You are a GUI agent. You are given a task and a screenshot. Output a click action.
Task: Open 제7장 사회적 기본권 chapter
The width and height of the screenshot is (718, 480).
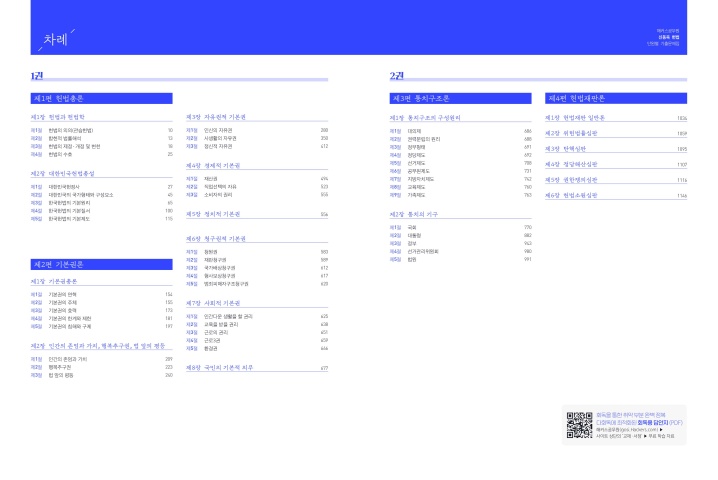pyautogui.click(x=215, y=302)
